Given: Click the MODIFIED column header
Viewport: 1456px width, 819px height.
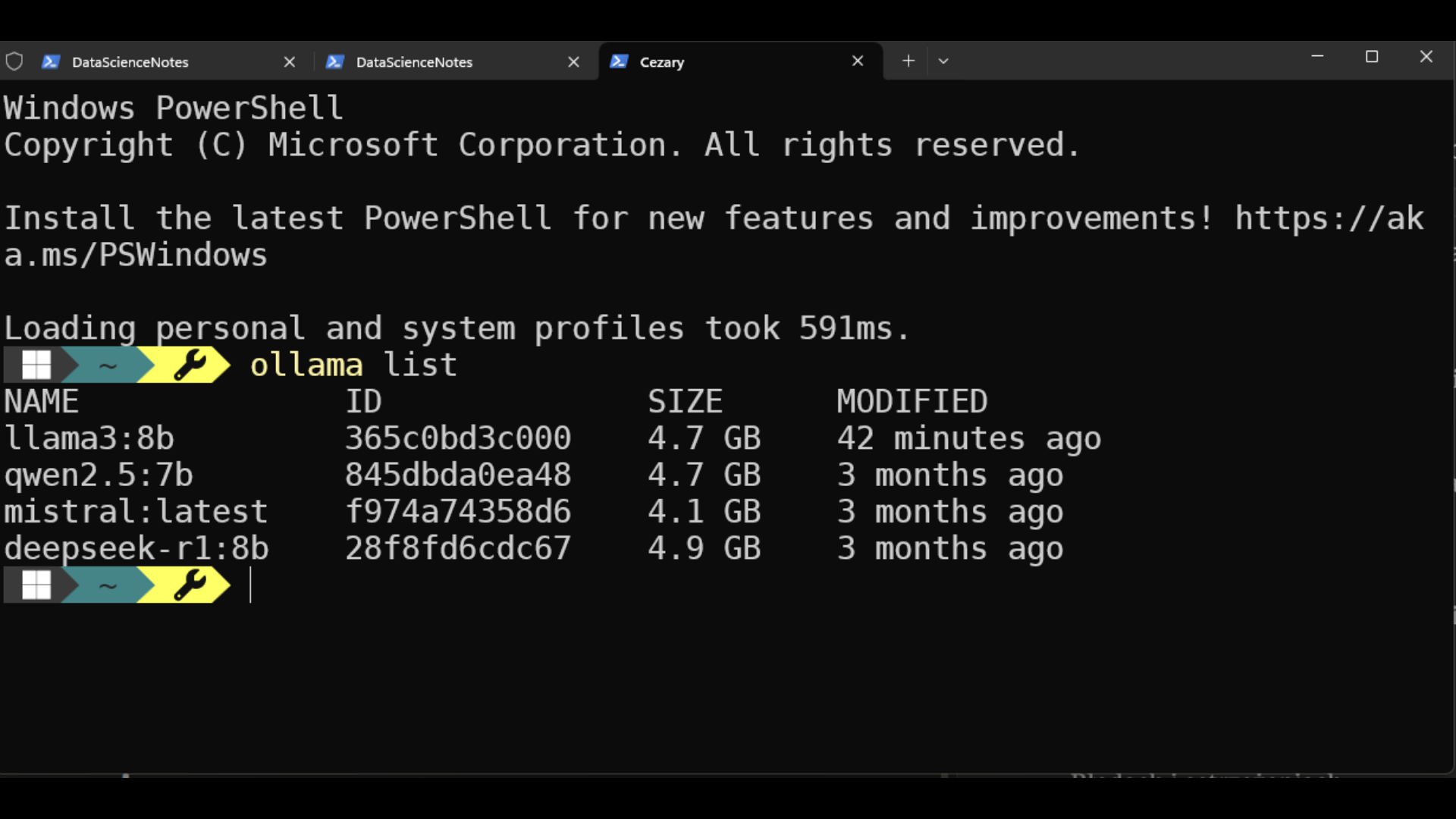Looking at the screenshot, I should click(x=912, y=402).
